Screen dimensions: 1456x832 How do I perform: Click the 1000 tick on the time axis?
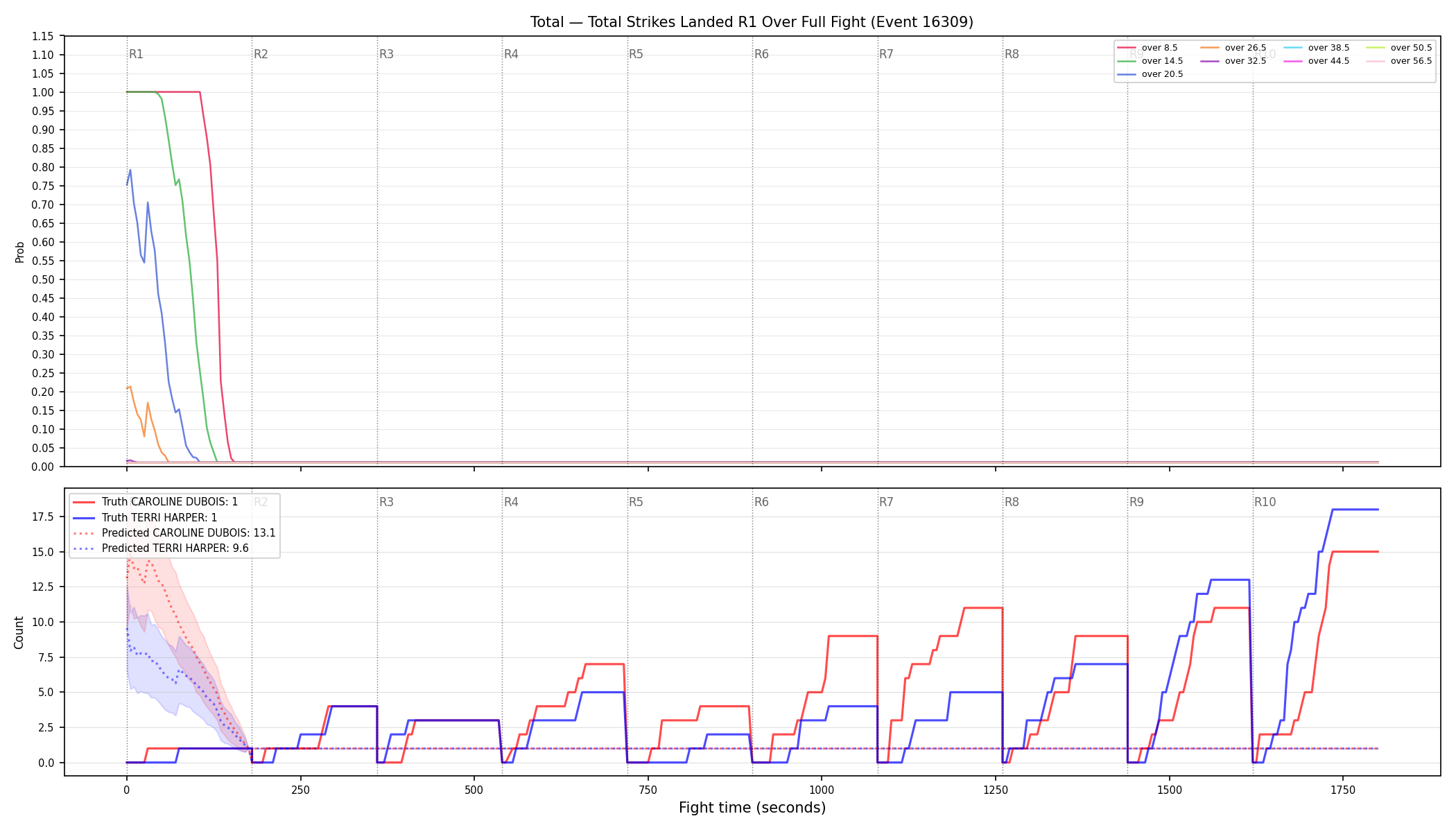point(822,790)
